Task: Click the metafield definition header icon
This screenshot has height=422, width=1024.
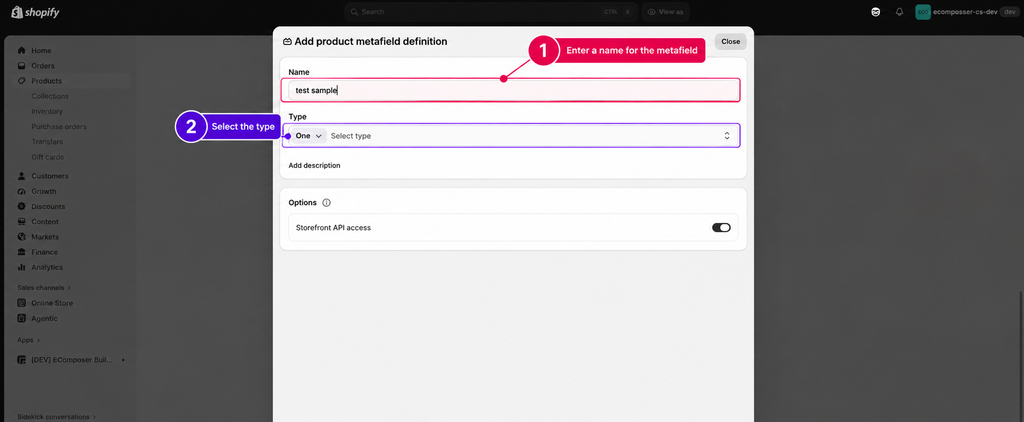Action: point(287,41)
